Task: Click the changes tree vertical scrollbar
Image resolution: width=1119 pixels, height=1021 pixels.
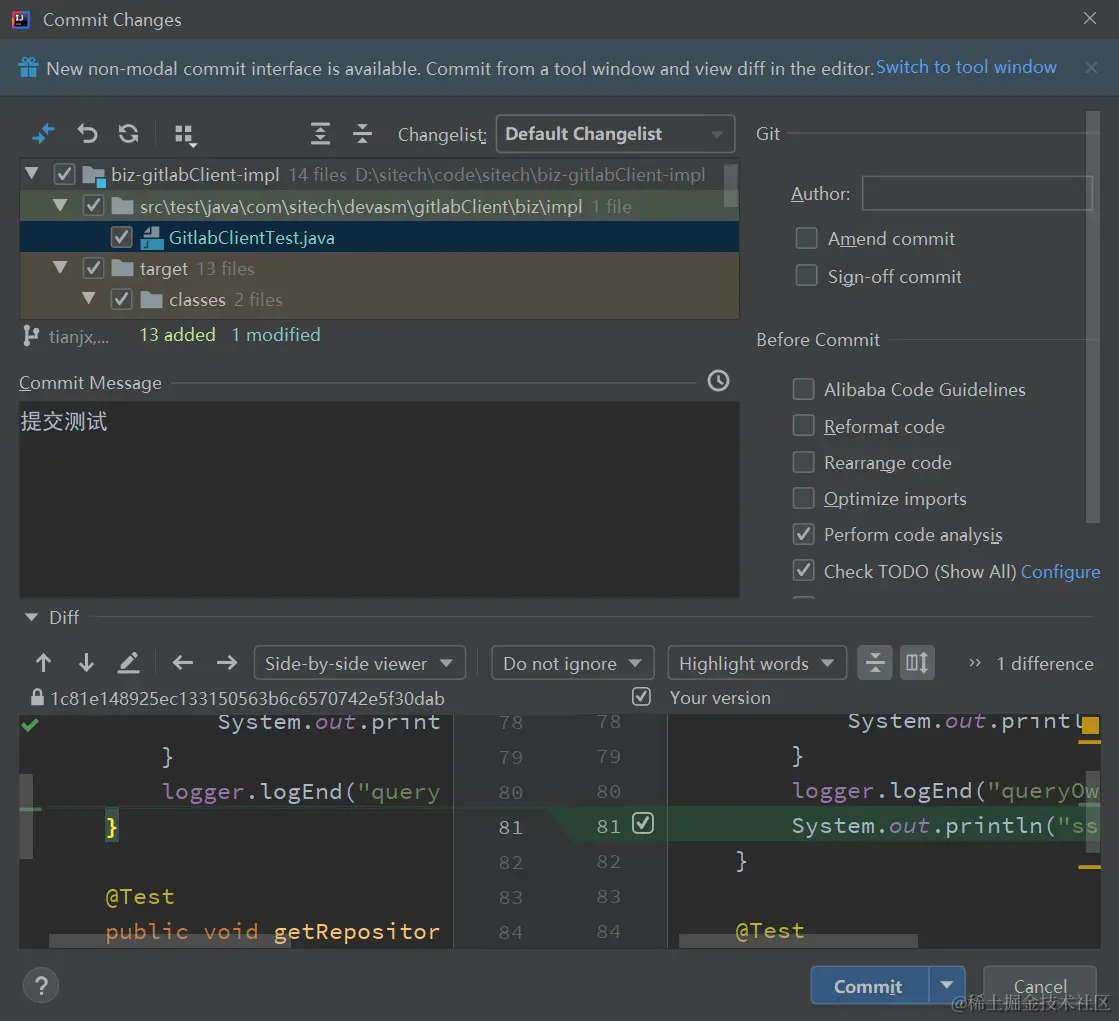Action: [730, 186]
